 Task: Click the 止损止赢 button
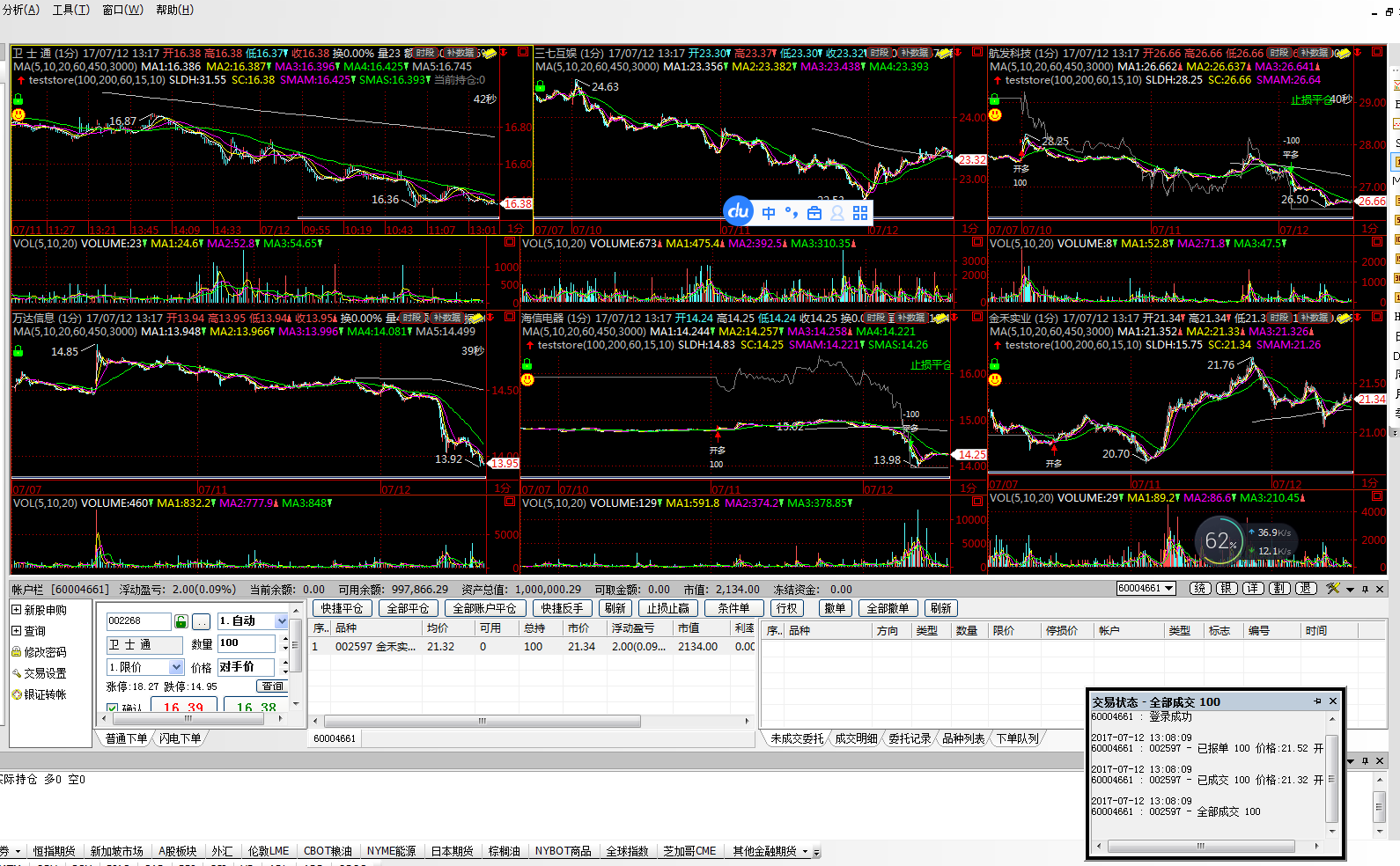coord(668,608)
